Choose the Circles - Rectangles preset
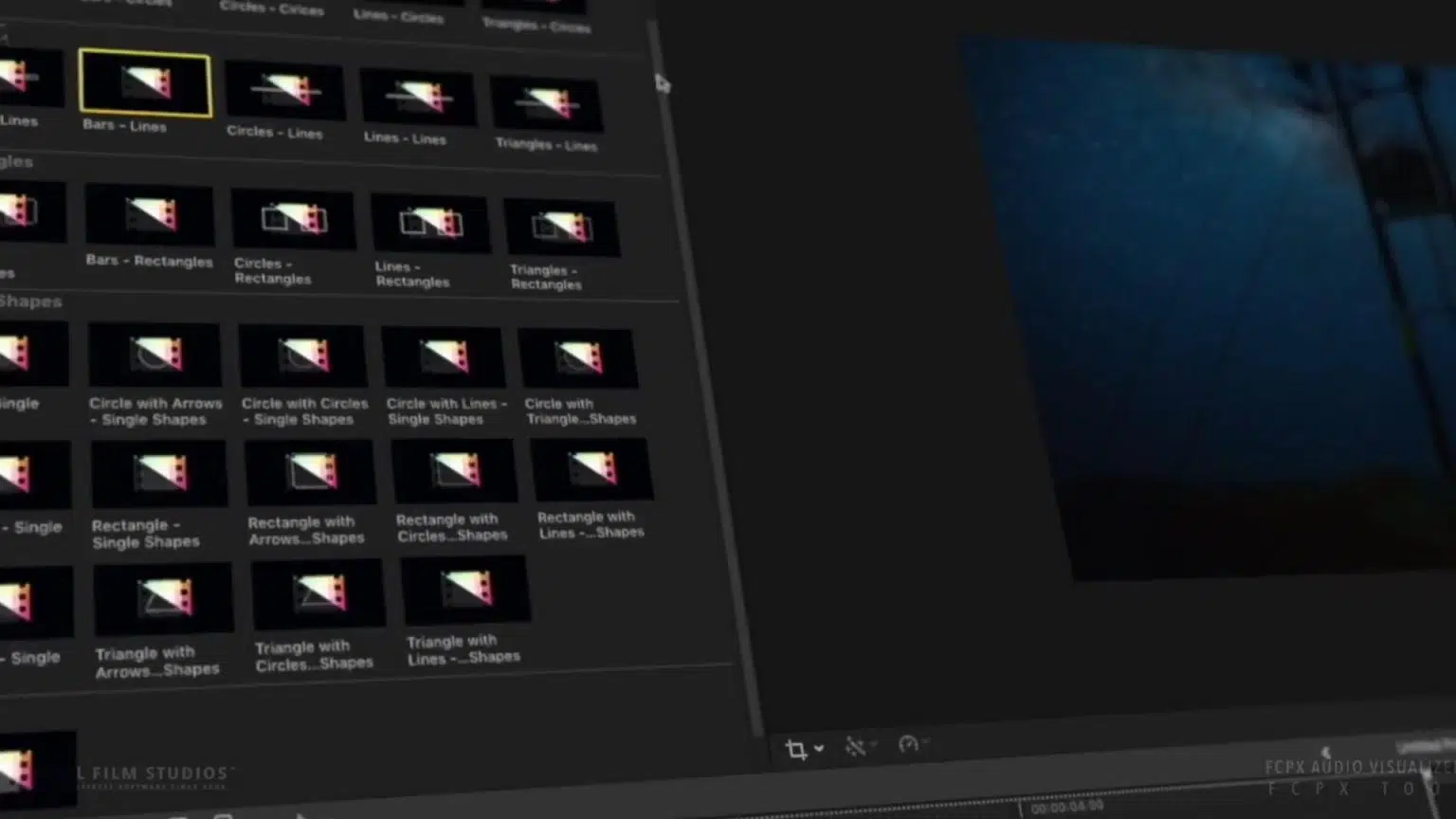The height and width of the screenshot is (819, 1456). point(294,220)
